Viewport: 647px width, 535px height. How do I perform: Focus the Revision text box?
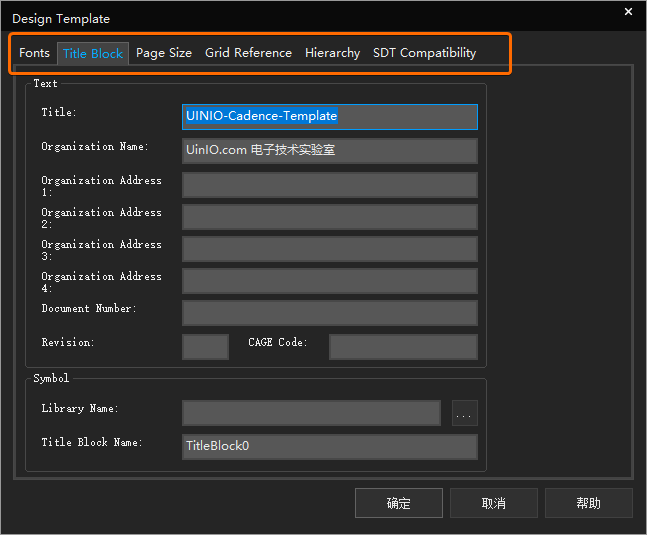[205, 347]
